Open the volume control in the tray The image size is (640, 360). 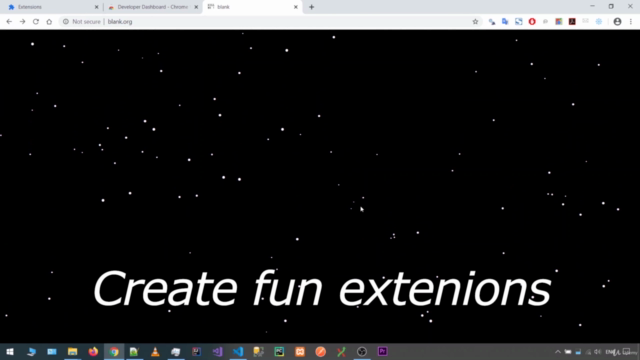[598, 352]
